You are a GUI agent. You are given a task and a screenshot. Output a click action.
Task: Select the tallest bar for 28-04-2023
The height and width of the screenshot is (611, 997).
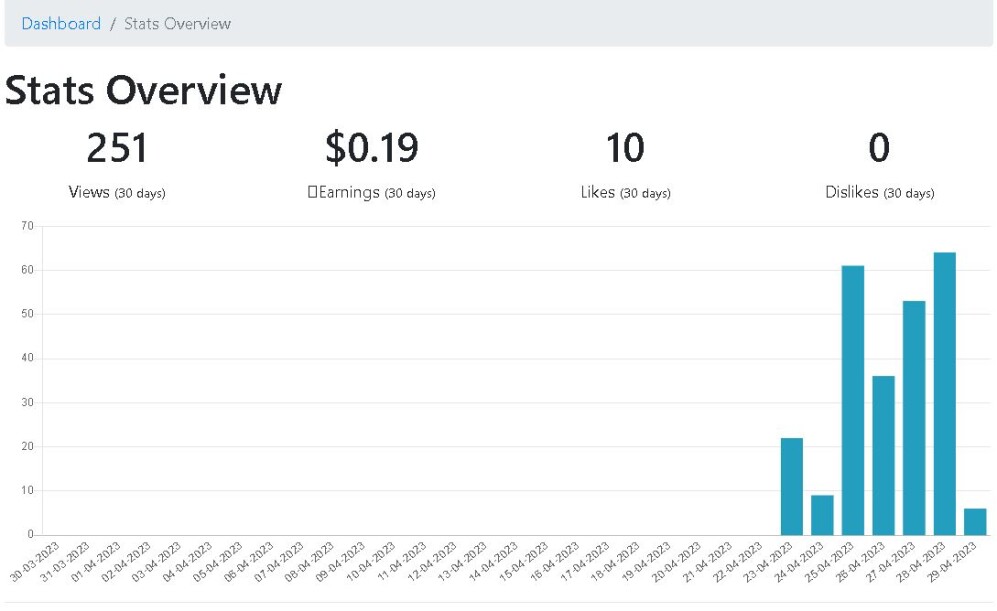(944, 394)
